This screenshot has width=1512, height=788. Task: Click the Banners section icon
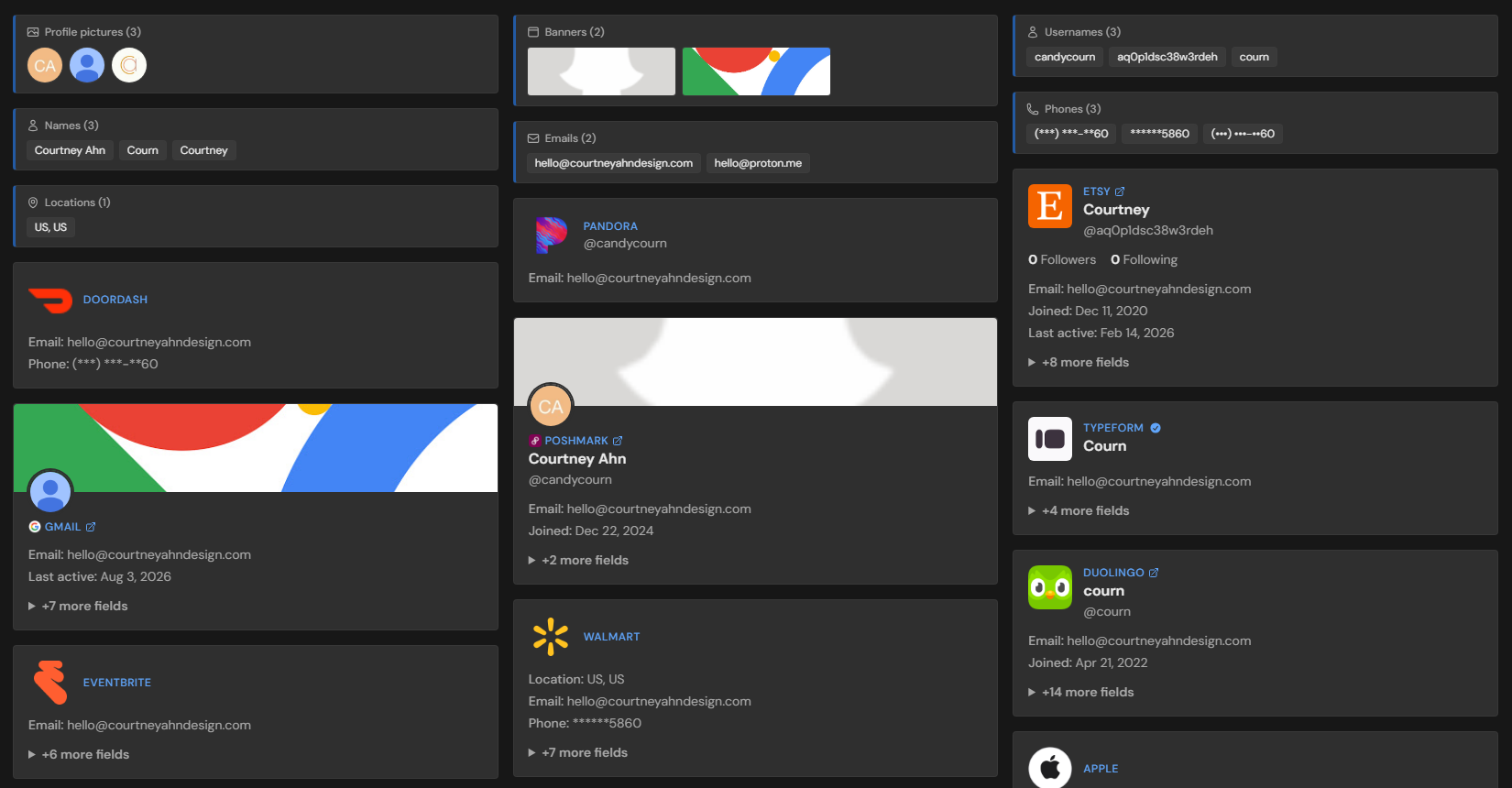[533, 32]
